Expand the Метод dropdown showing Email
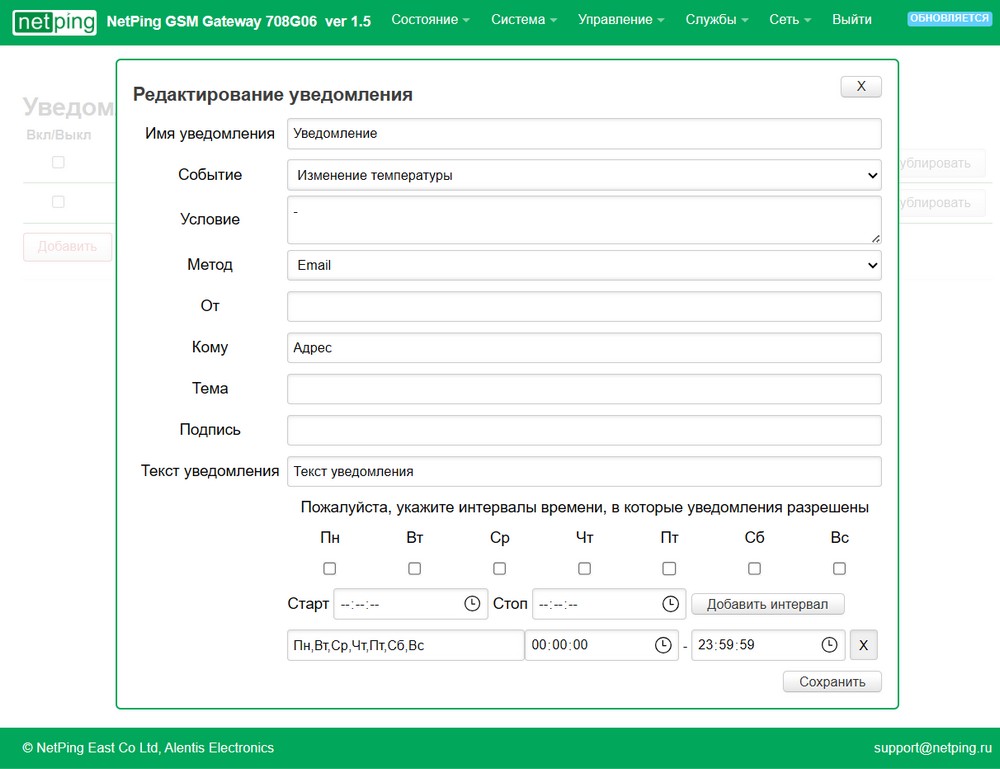The height and width of the screenshot is (769, 1000). pos(583,265)
